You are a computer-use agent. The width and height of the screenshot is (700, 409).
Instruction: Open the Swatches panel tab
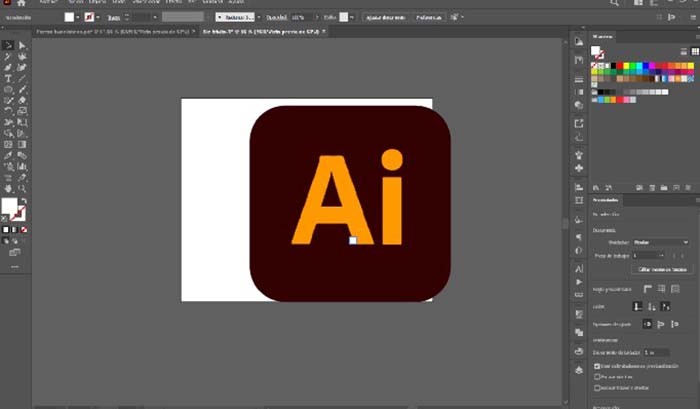tap(603, 36)
